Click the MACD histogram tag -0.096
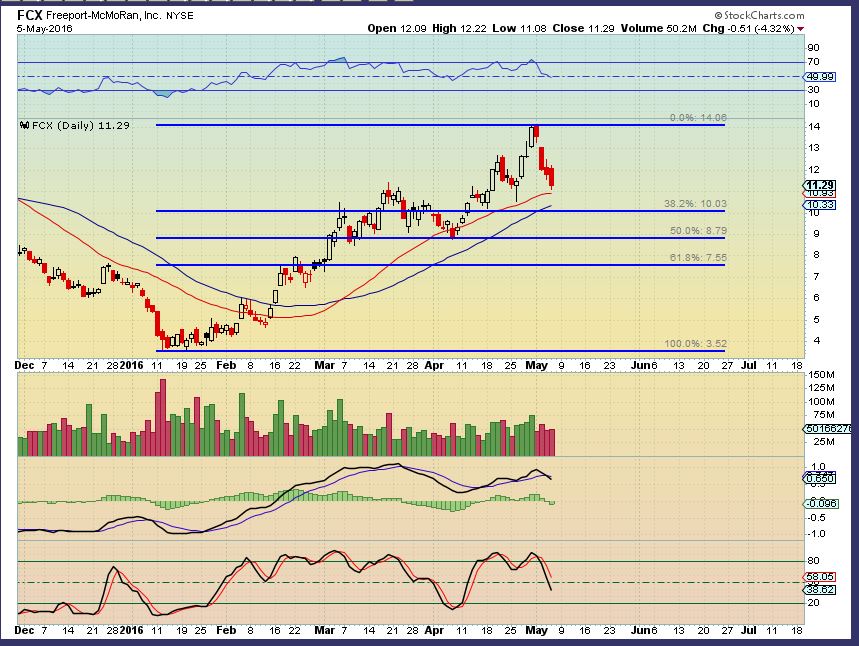 pos(821,503)
